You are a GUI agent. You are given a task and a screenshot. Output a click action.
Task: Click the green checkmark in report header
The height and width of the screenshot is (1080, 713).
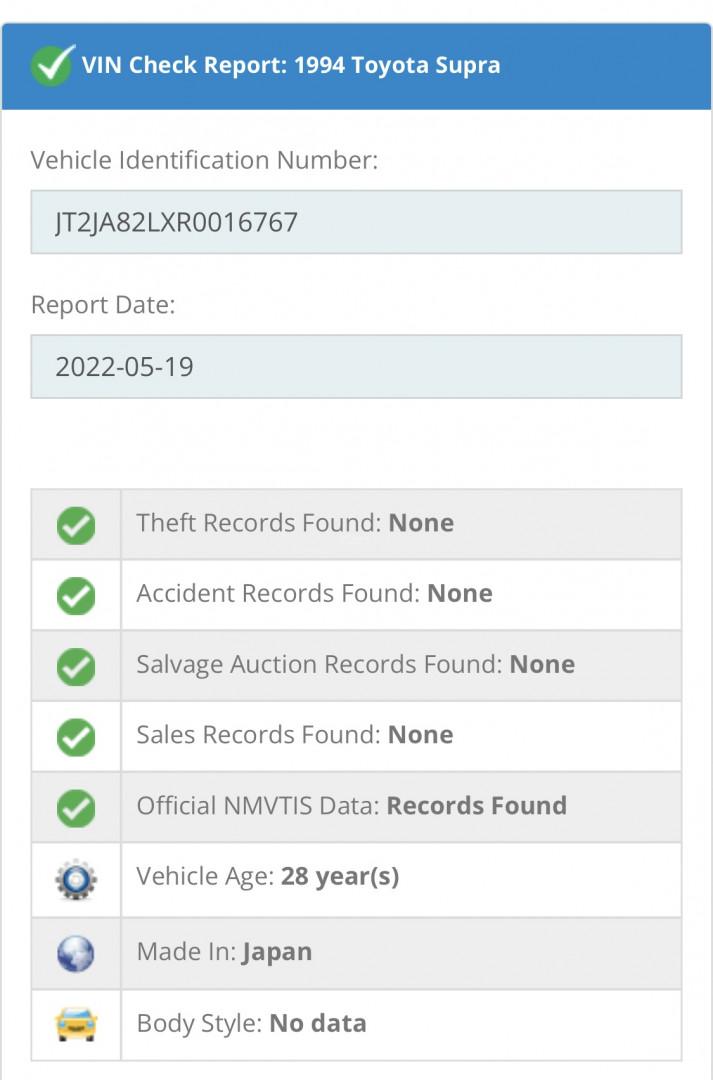(52, 65)
